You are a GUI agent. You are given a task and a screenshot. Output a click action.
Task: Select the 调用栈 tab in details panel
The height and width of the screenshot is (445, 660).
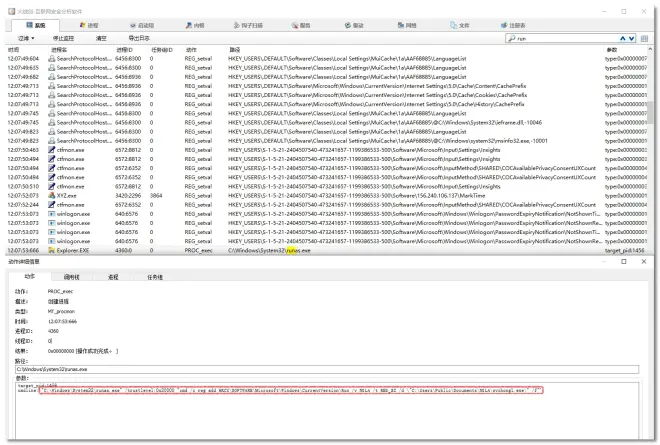[71, 276]
